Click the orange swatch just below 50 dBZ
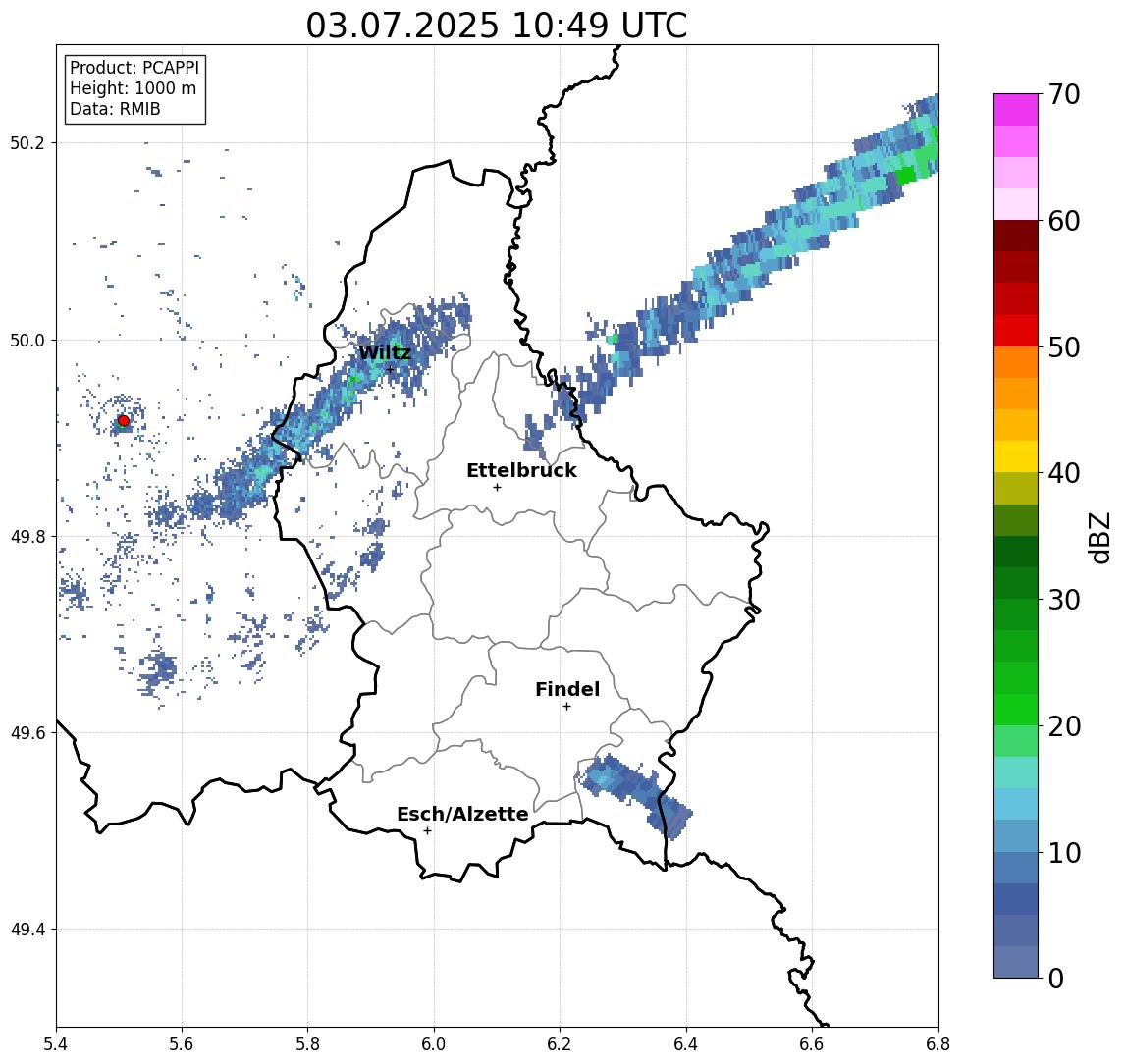1124x1064 pixels. tap(1016, 362)
